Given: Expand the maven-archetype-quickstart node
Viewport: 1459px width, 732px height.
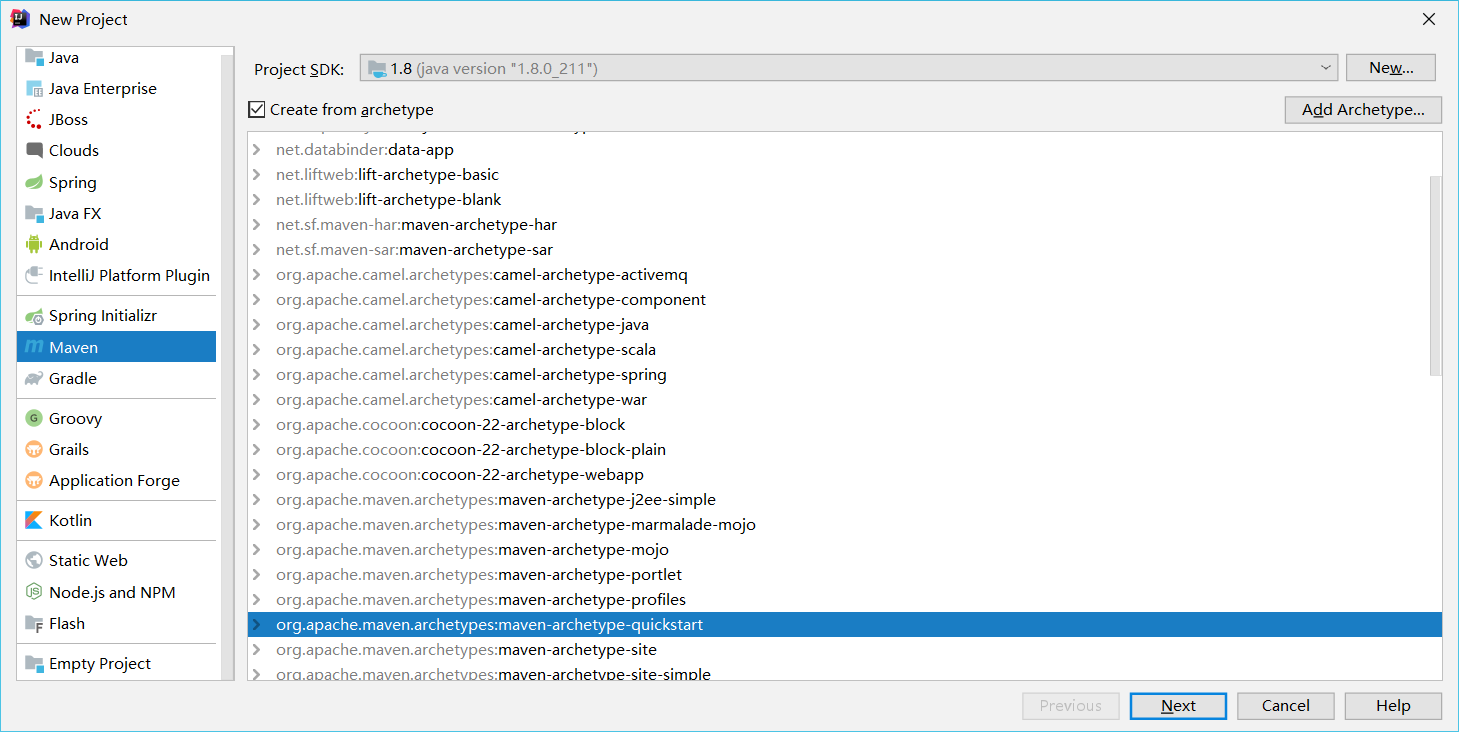Looking at the screenshot, I should click(x=257, y=625).
